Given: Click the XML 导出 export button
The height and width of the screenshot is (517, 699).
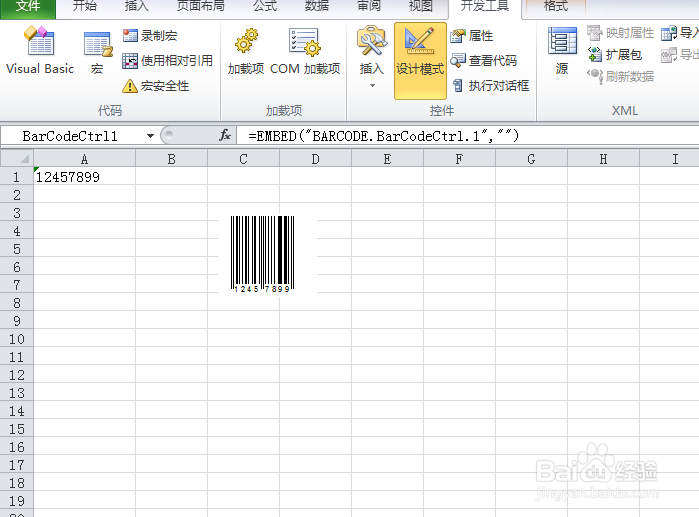Looking at the screenshot, I should click(x=679, y=55).
